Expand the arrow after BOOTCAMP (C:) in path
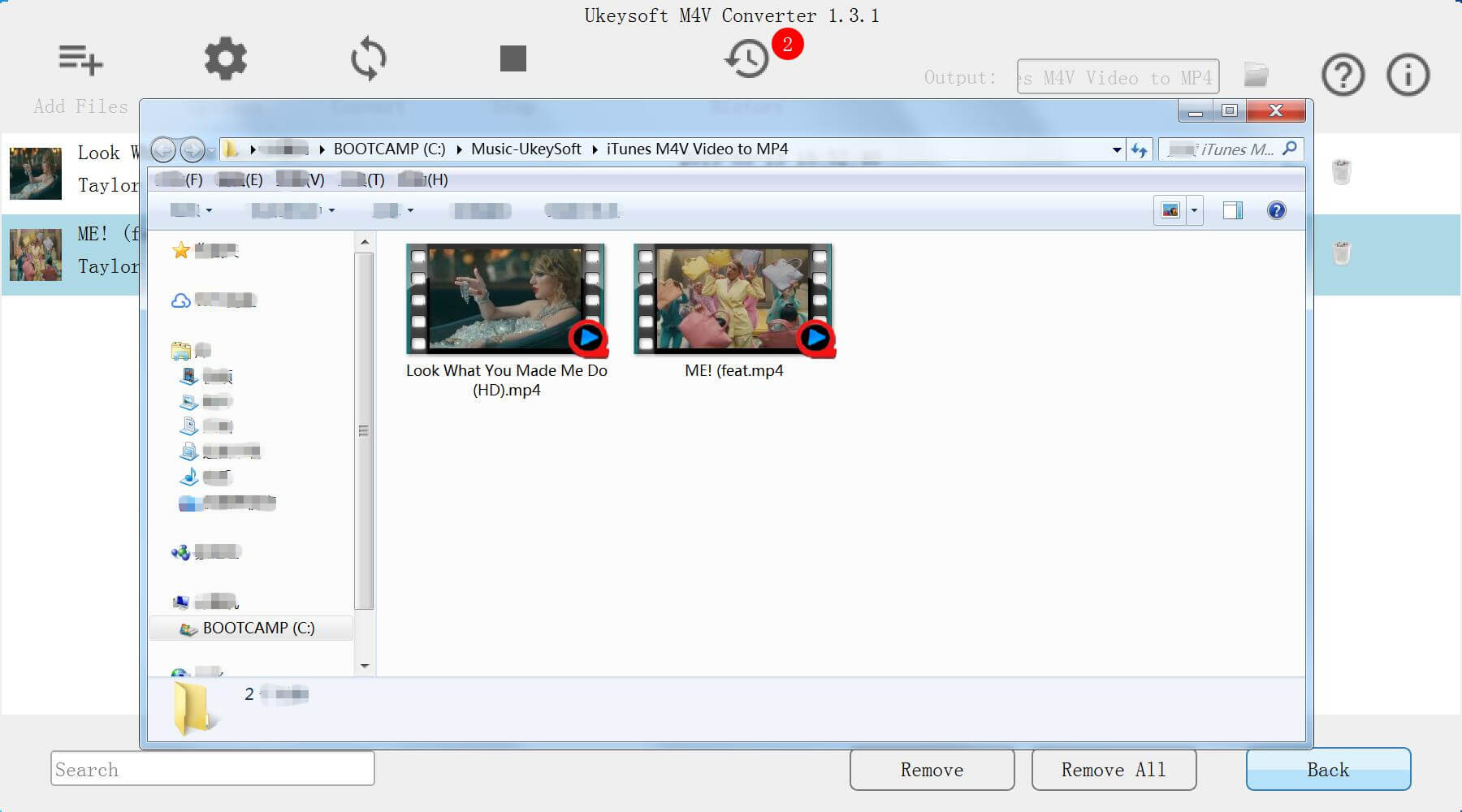 tap(459, 149)
